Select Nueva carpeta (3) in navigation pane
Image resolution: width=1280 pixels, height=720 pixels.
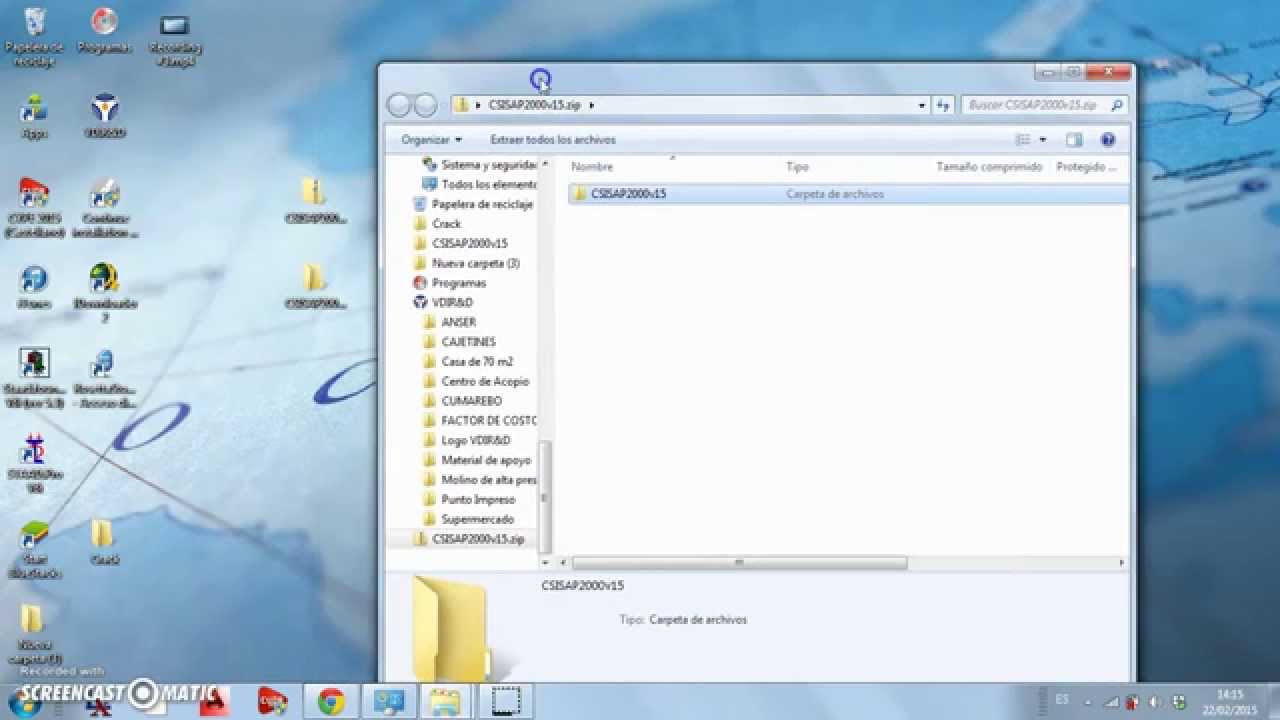click(466, 263)
